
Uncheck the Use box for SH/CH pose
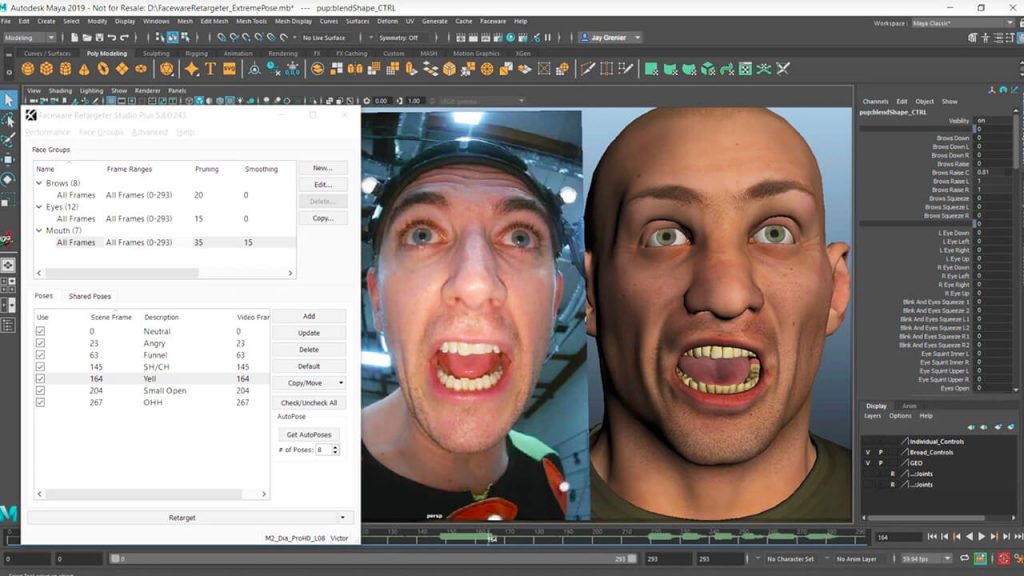click(x=40, y=367)
